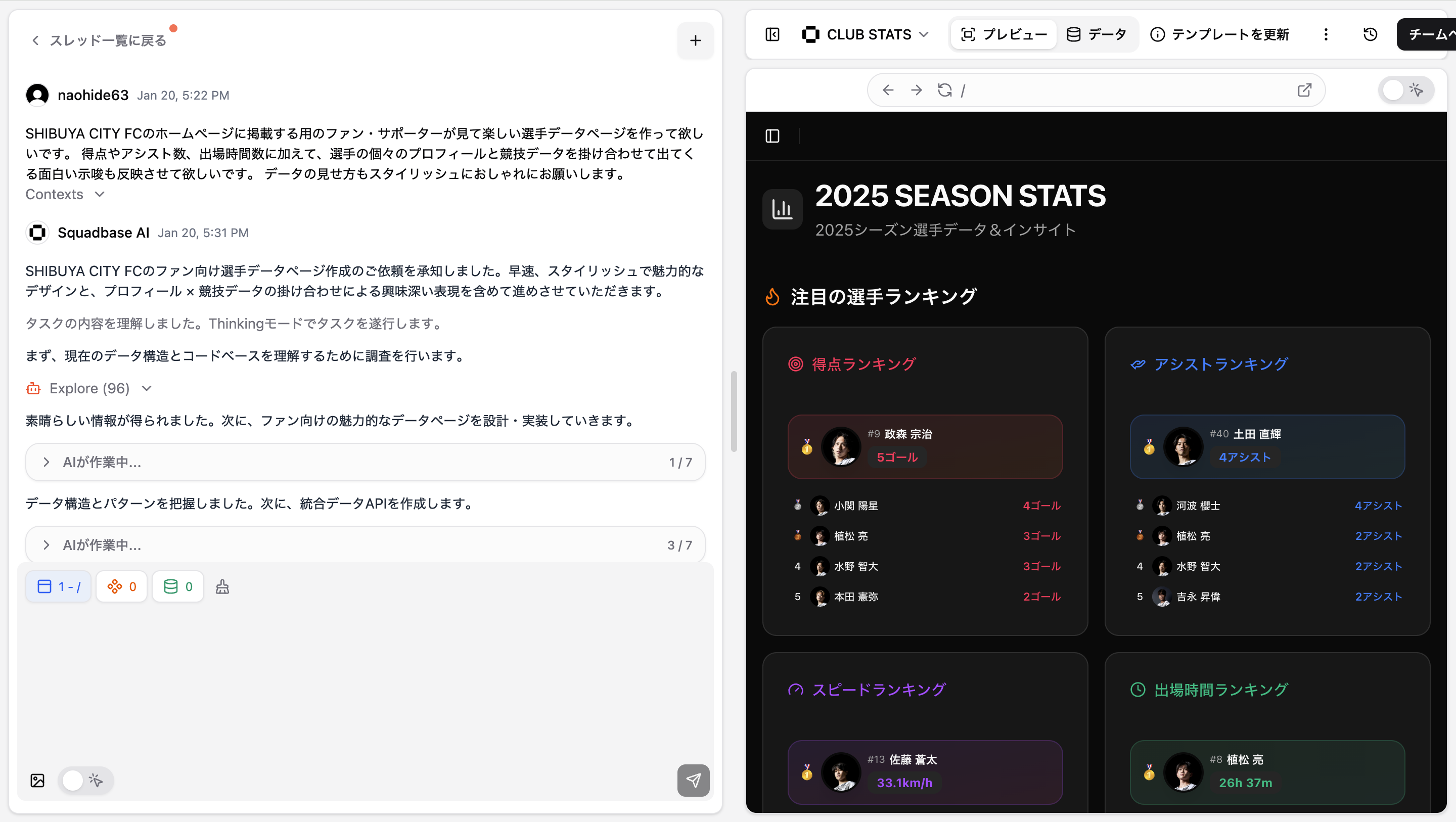
Task: Switch to the データ tab
Action: 1097,34
